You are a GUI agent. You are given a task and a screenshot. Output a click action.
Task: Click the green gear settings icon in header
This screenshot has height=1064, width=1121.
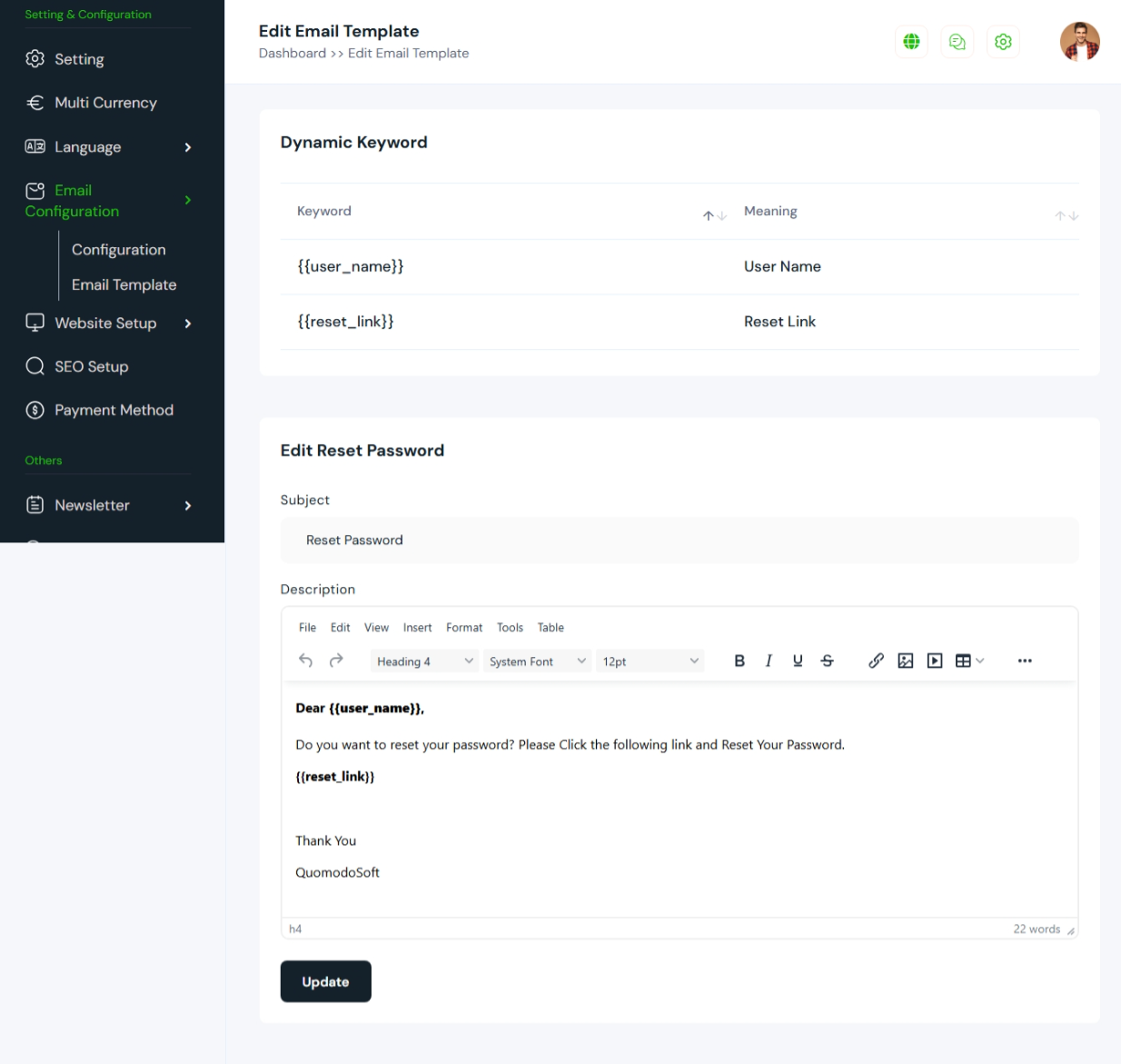1003,42
